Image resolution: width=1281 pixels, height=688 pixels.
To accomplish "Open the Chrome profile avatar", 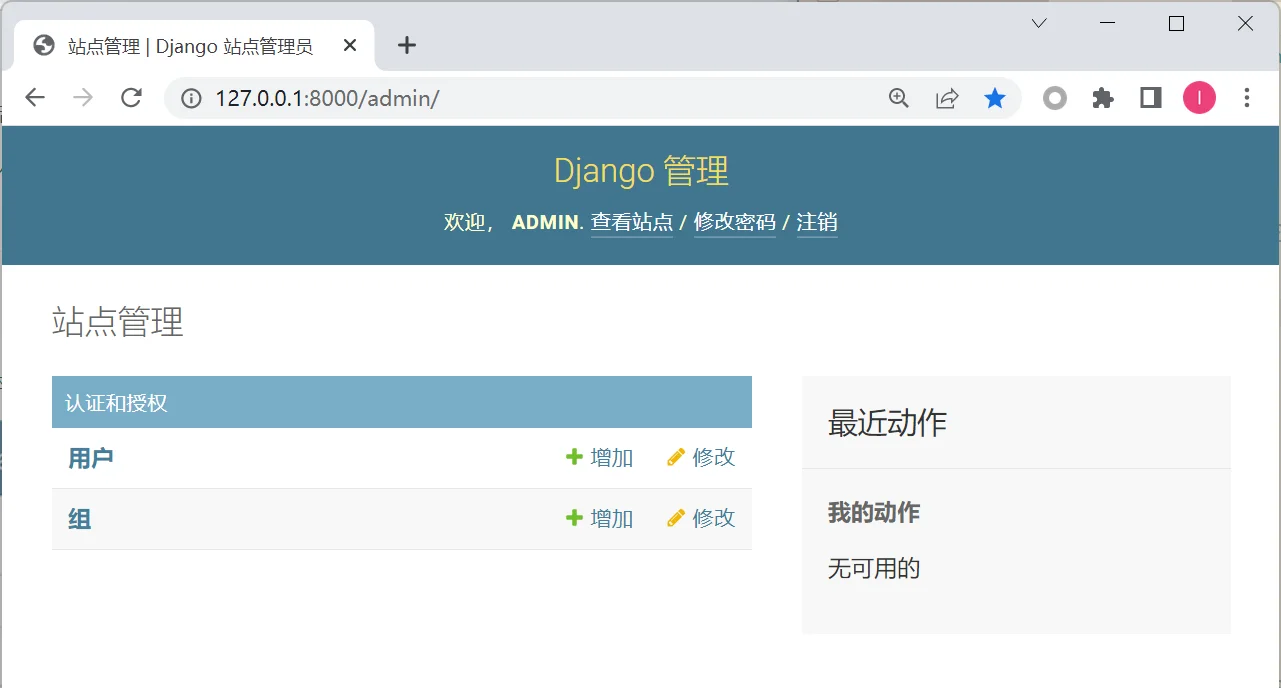I will (1199, 98).
